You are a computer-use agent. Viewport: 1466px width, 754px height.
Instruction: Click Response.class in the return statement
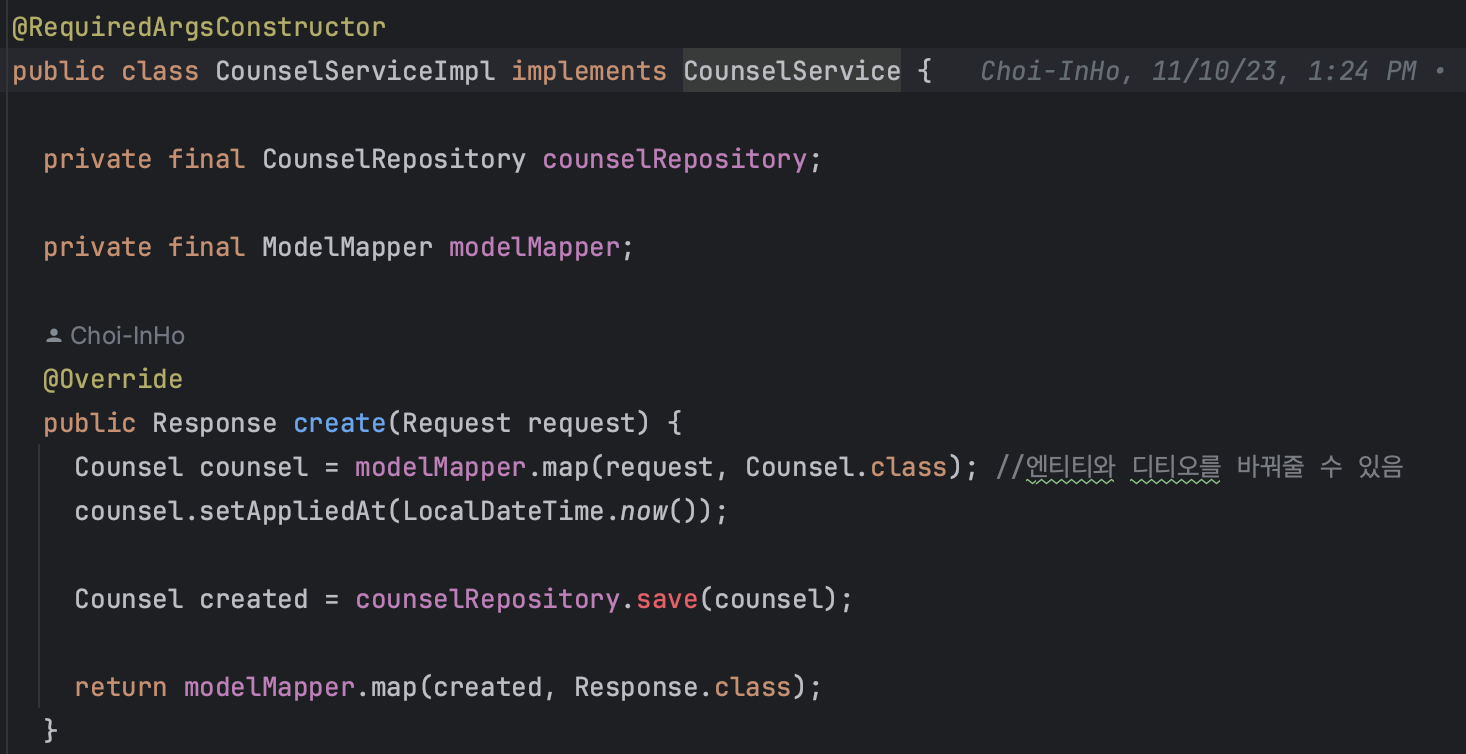(x=683, y=687)
